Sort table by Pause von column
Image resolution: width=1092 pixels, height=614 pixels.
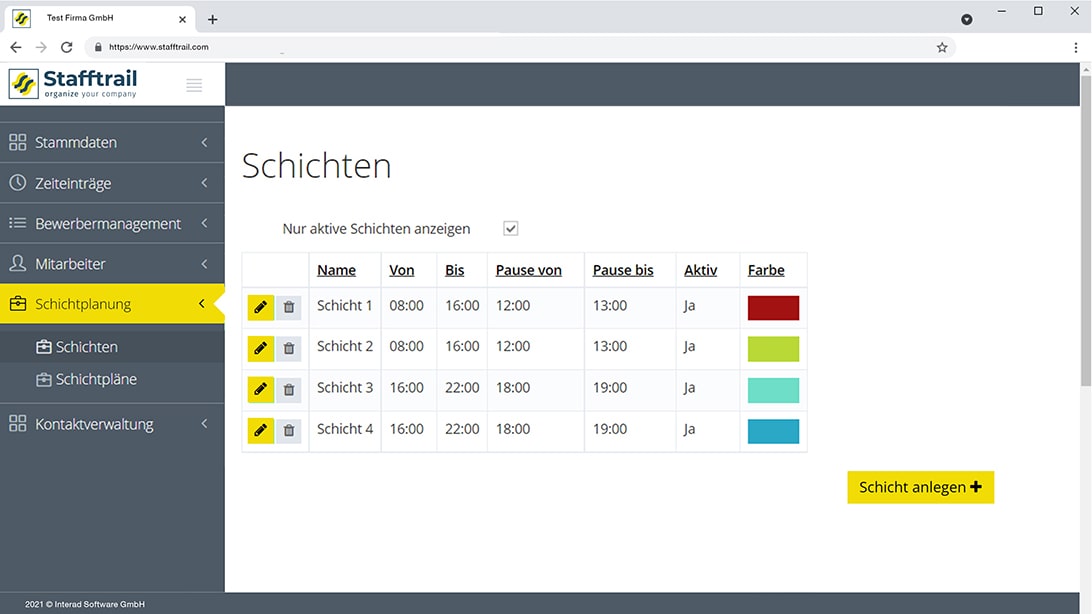pyautogui.click(x=529, y=270)
